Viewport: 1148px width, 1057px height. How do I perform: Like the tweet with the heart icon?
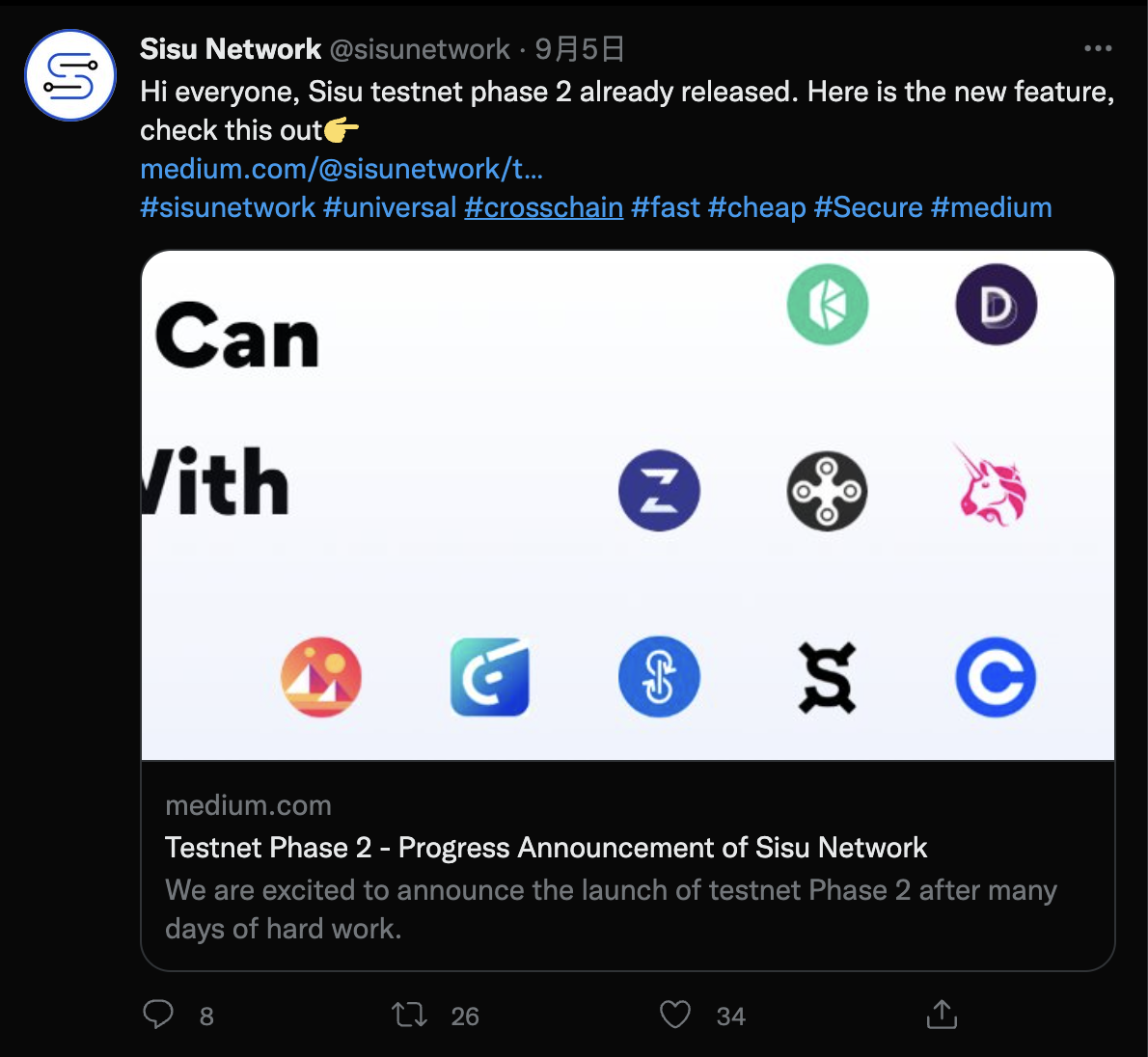click(675, 1015)
